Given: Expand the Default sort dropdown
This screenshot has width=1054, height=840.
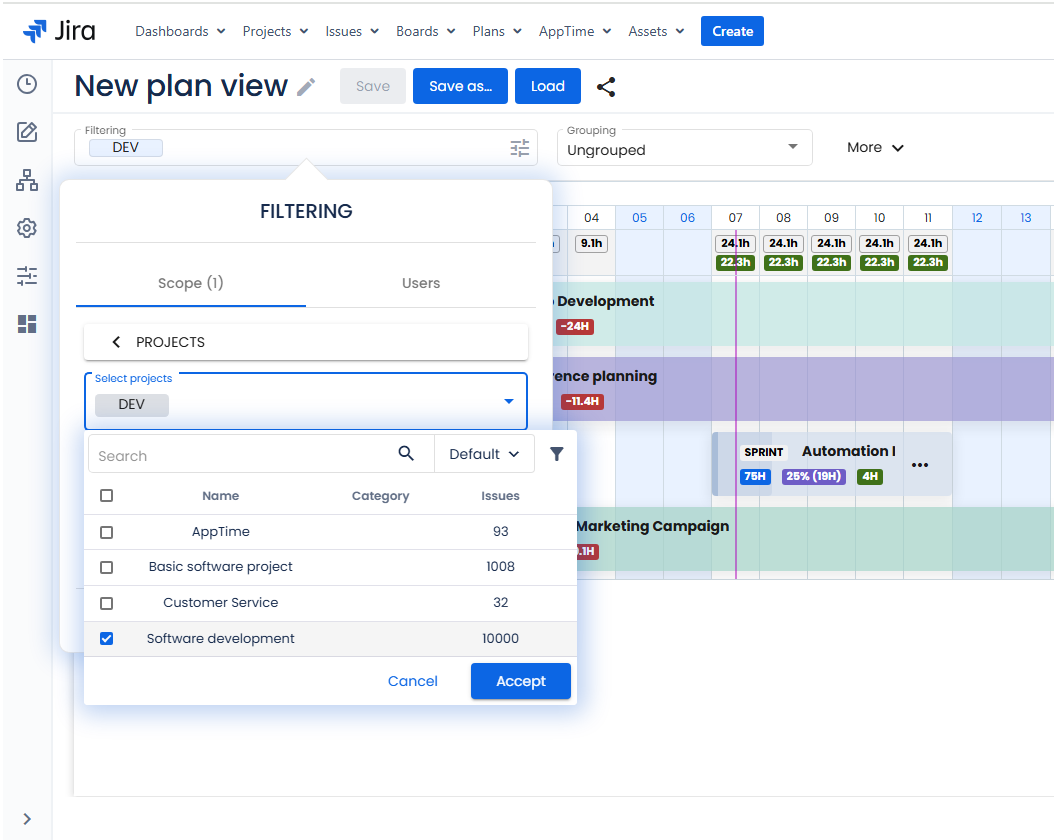Looking at the screenshot, I should click(484, 454).
